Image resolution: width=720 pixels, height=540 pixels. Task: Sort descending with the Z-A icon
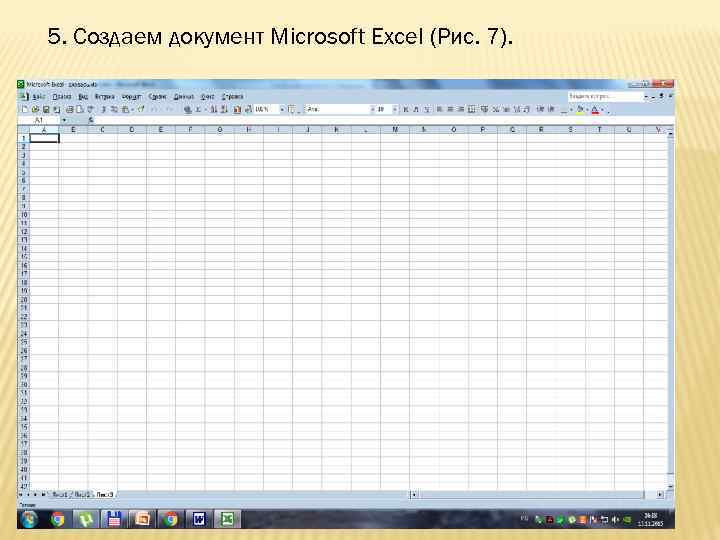click(224, 109)
